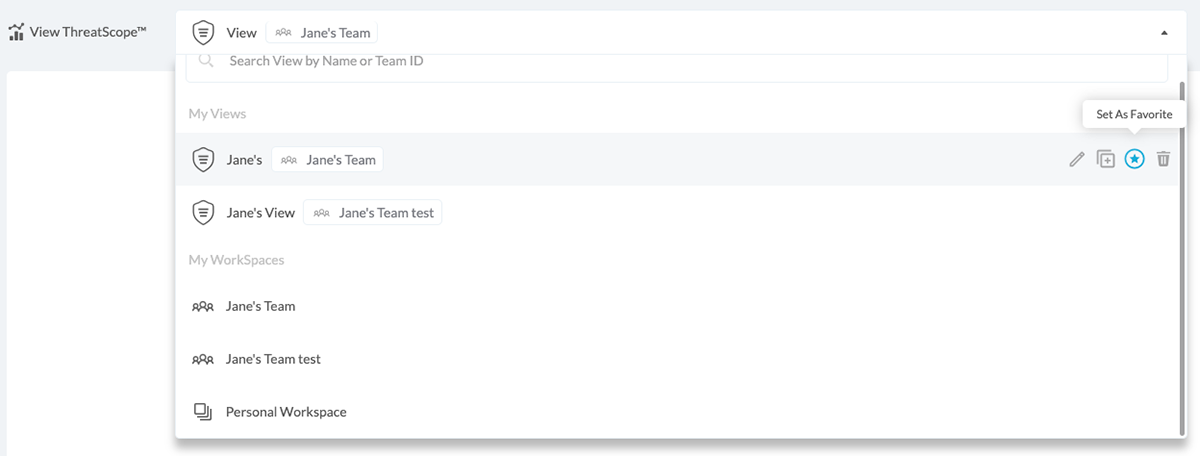
Task: Click the View ThreatScope link
Action: [88, 32]
